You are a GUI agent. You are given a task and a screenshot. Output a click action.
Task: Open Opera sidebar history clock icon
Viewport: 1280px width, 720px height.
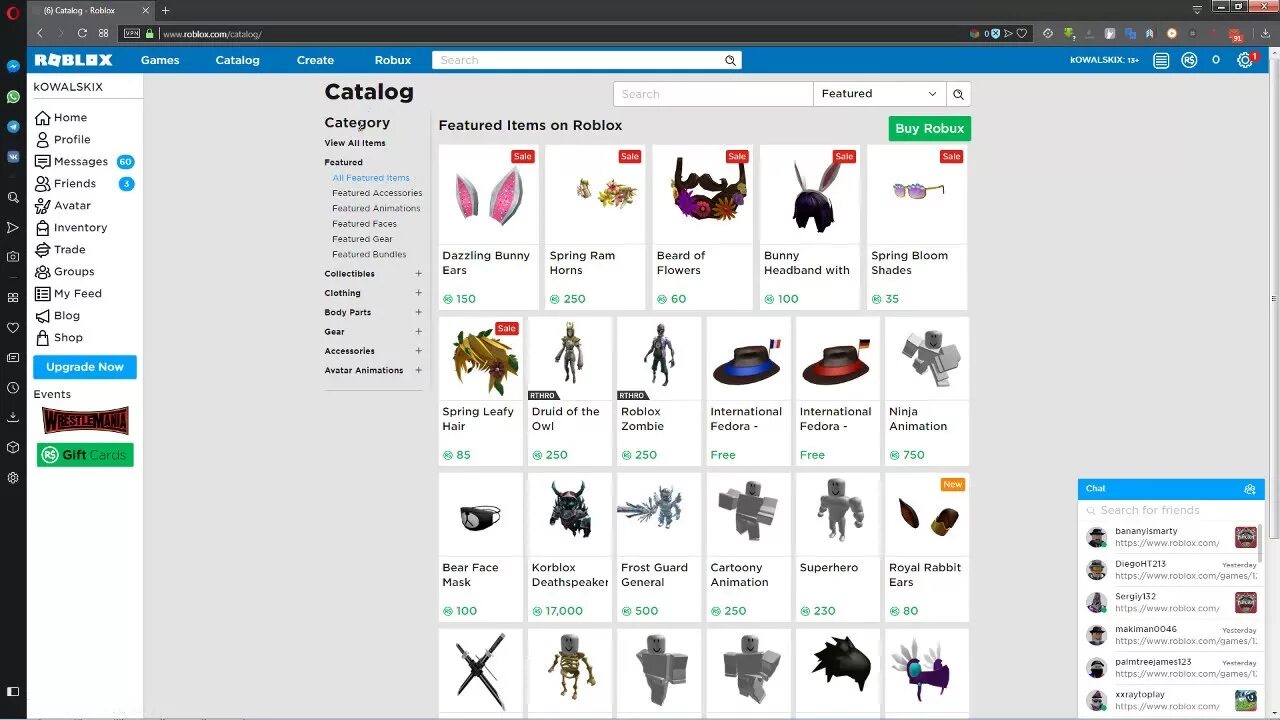pos(13,388)
